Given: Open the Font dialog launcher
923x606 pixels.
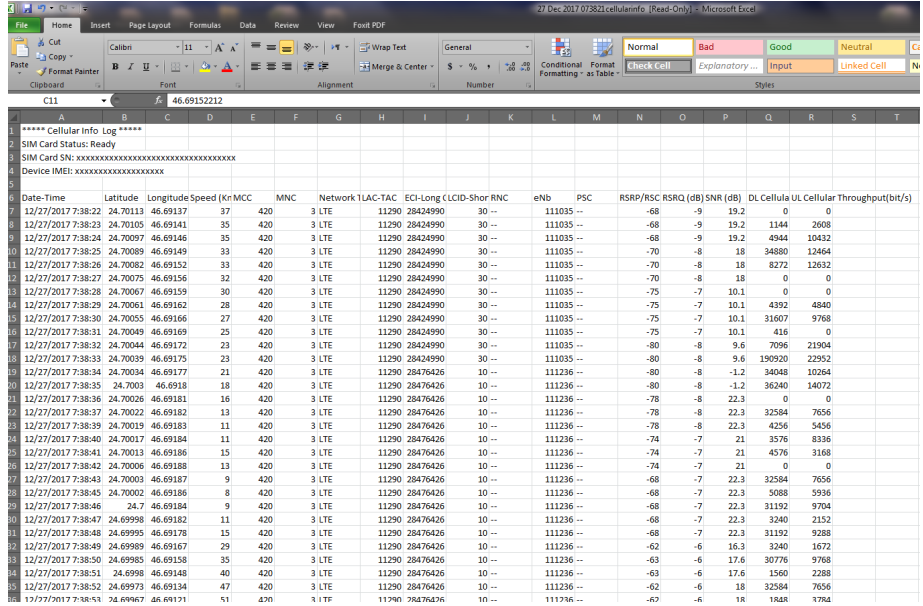Looking at the screenshot, I should pos(238,85).
